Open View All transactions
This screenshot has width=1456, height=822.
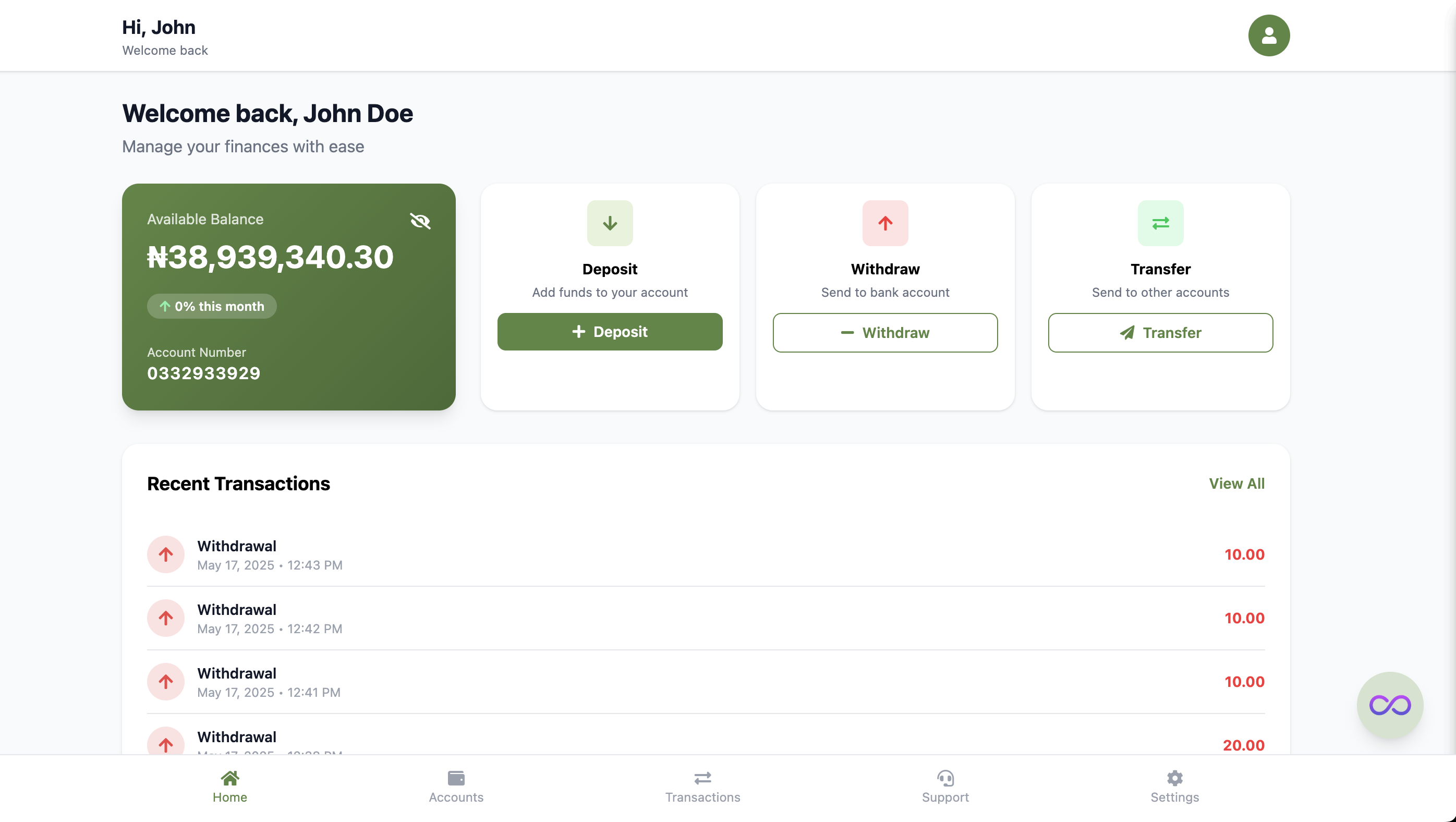click(1236, 483)
